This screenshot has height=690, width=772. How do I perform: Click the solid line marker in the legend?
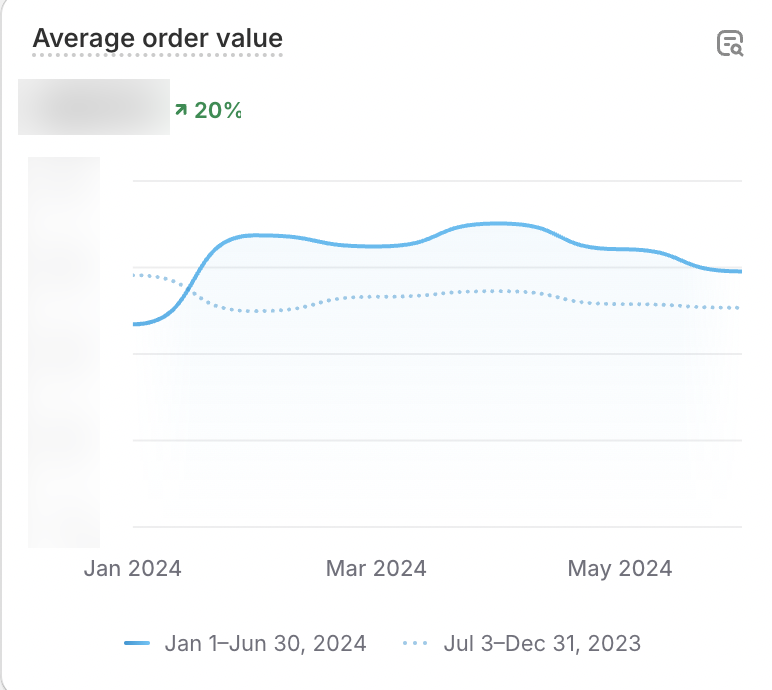137,643
